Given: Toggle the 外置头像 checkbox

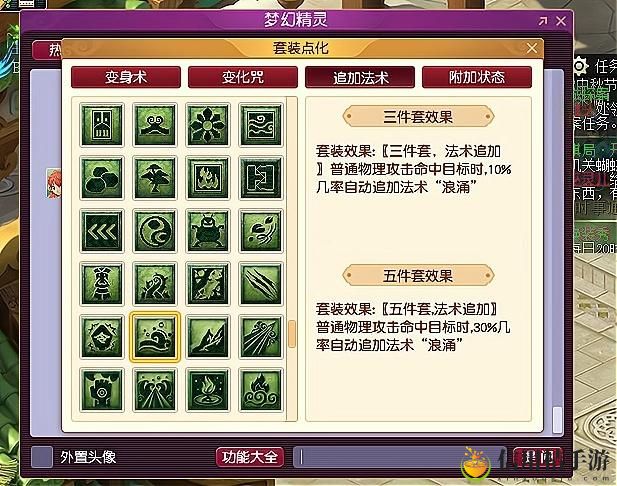Looking at the screenshot, I should 42,457.
